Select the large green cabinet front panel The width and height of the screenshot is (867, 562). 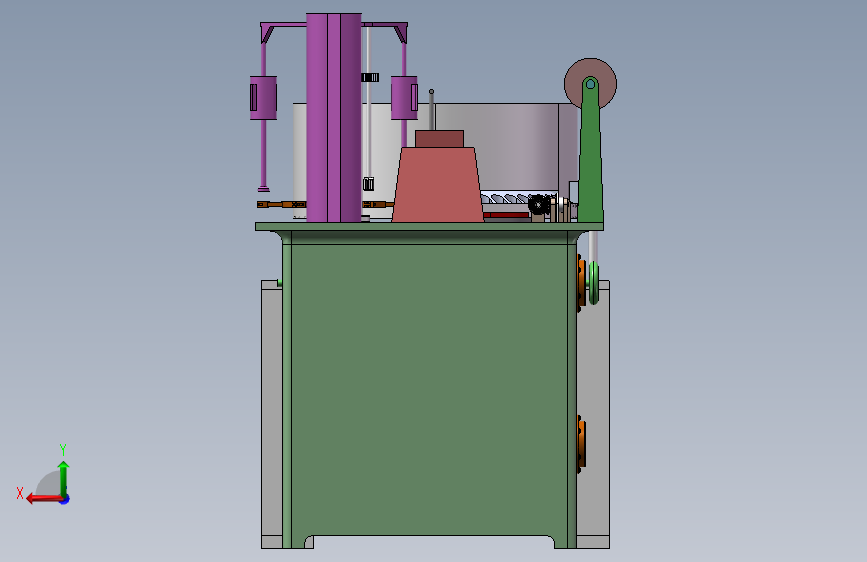click(x=429, y=387)
